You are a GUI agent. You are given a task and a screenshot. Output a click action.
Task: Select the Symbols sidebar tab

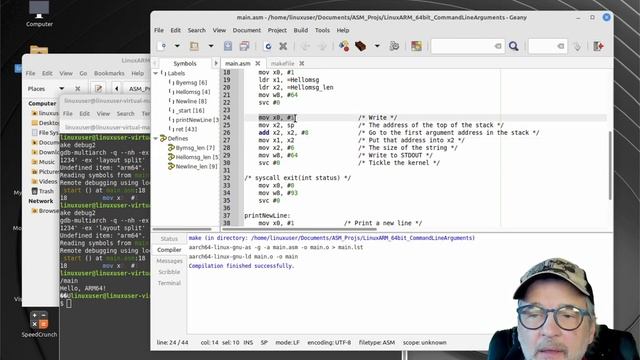coord(185,63)
